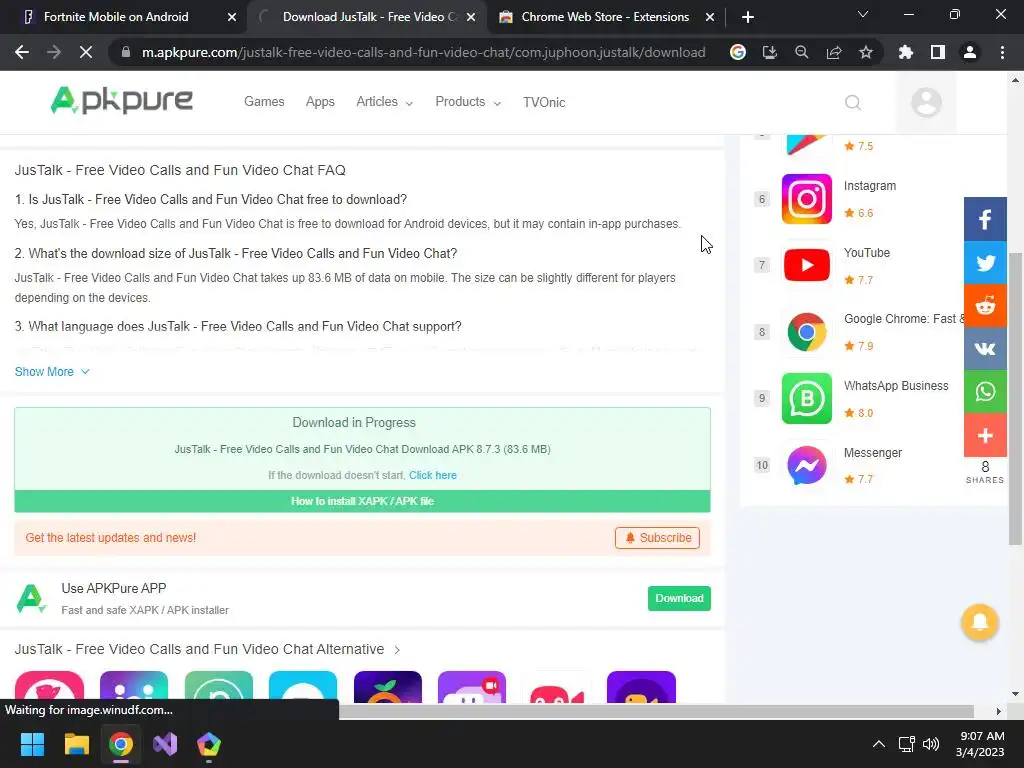Click the 'Click here' download link

click(x=432, y=475)
